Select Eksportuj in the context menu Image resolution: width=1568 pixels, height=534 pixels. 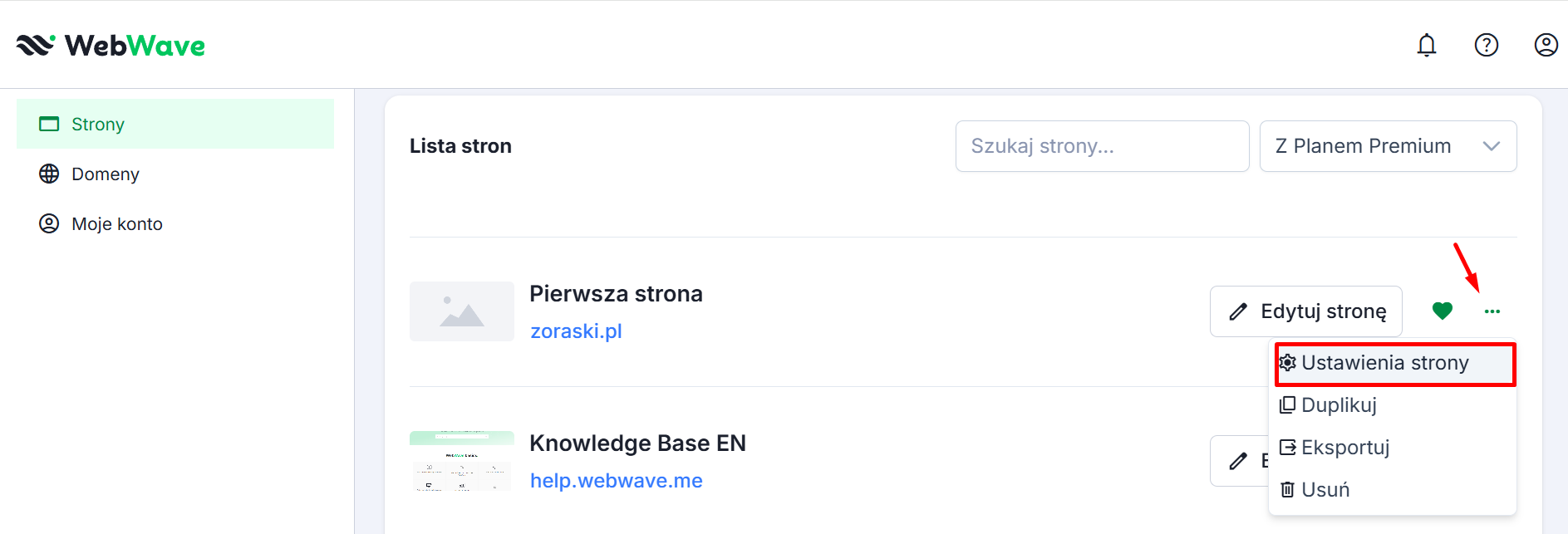pos(1344,448)
